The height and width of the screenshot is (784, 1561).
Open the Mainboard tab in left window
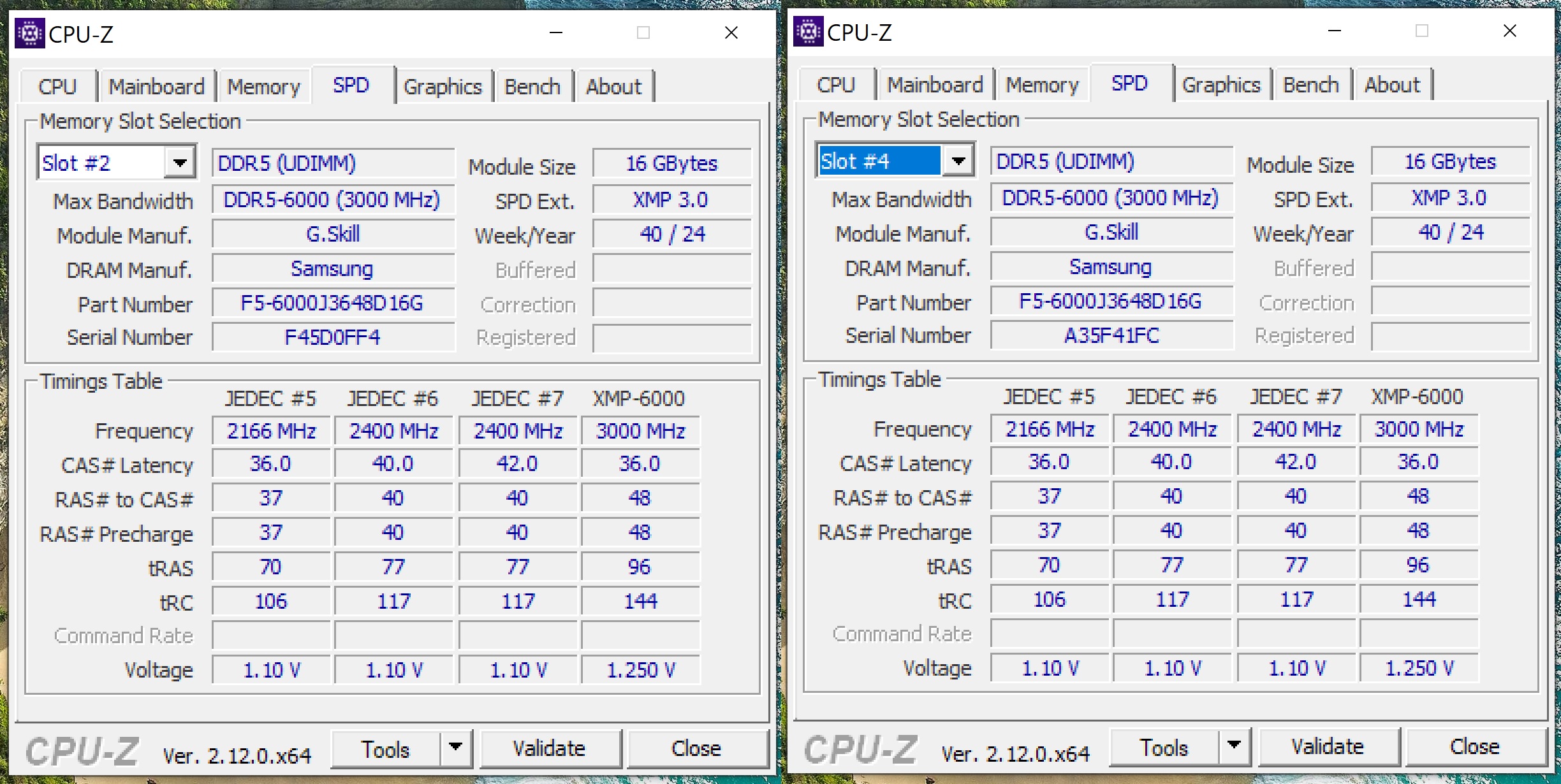tap(157, 87)
